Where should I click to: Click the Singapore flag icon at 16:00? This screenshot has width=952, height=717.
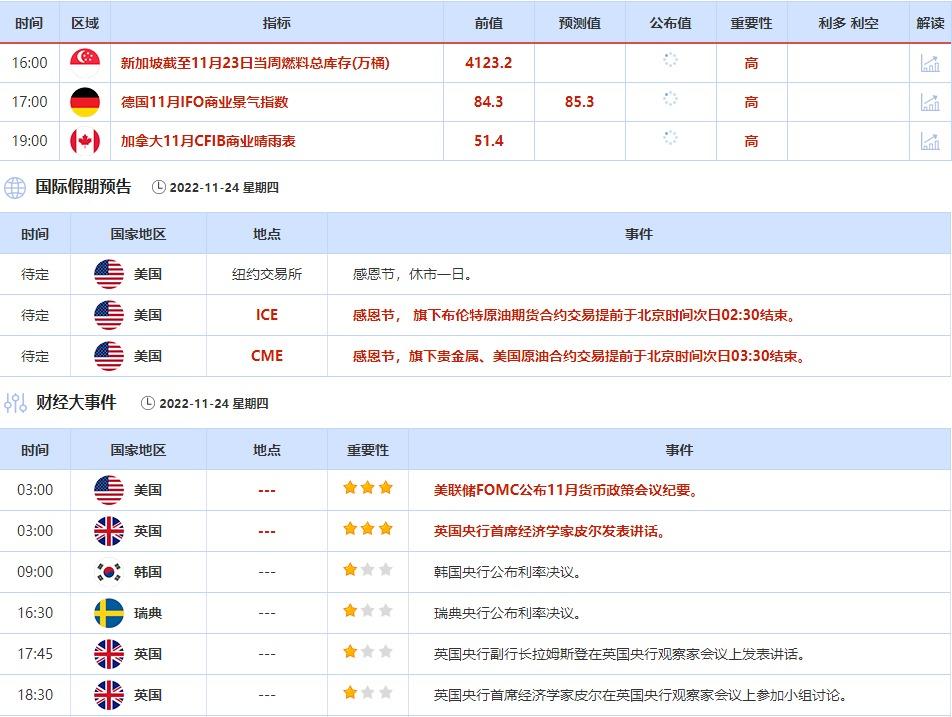coord(85,63)
